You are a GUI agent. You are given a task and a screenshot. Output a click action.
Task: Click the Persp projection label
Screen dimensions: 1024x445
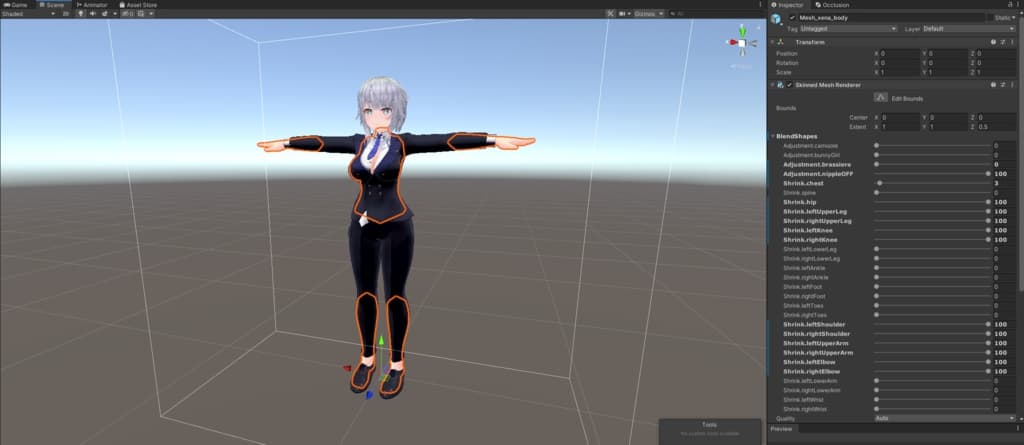click(740, 66)
